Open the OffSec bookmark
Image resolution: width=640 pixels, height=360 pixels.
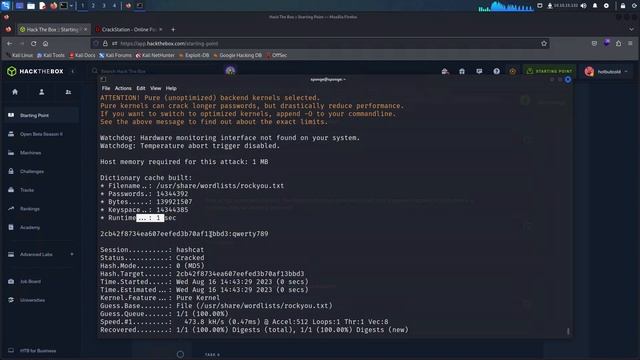point(277,55)
